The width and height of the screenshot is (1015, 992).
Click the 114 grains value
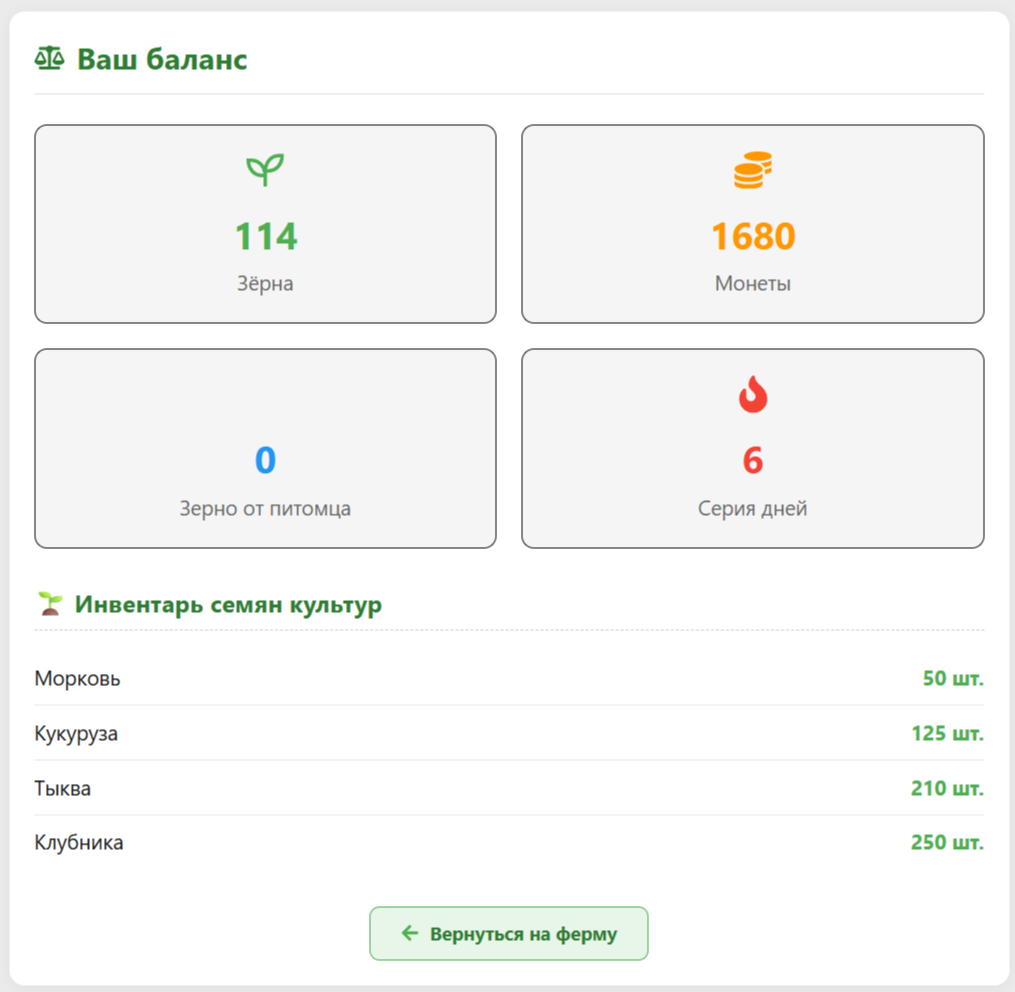(265, 237)
